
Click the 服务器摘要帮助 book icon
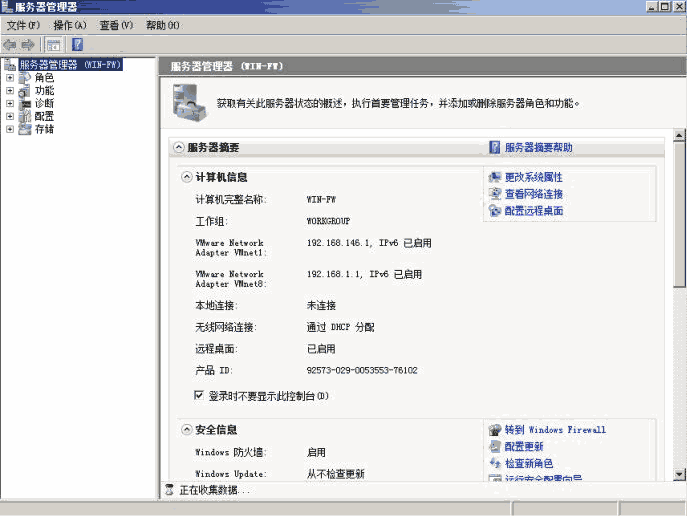[494, 148]
